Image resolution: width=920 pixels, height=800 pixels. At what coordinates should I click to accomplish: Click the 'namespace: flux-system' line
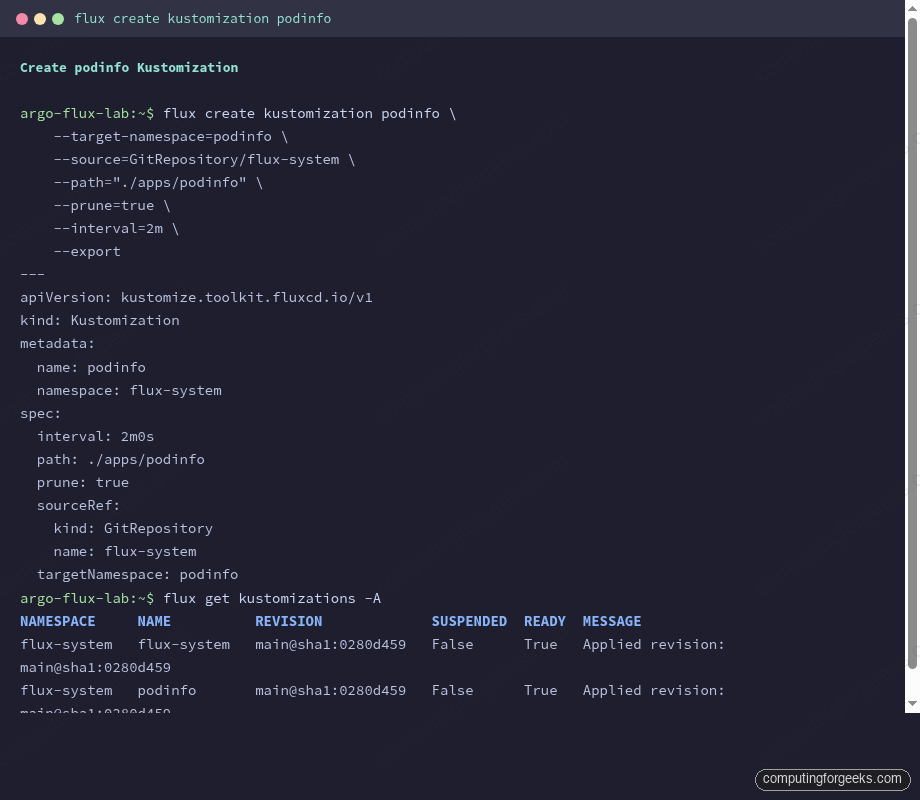(x=129, y=390)
